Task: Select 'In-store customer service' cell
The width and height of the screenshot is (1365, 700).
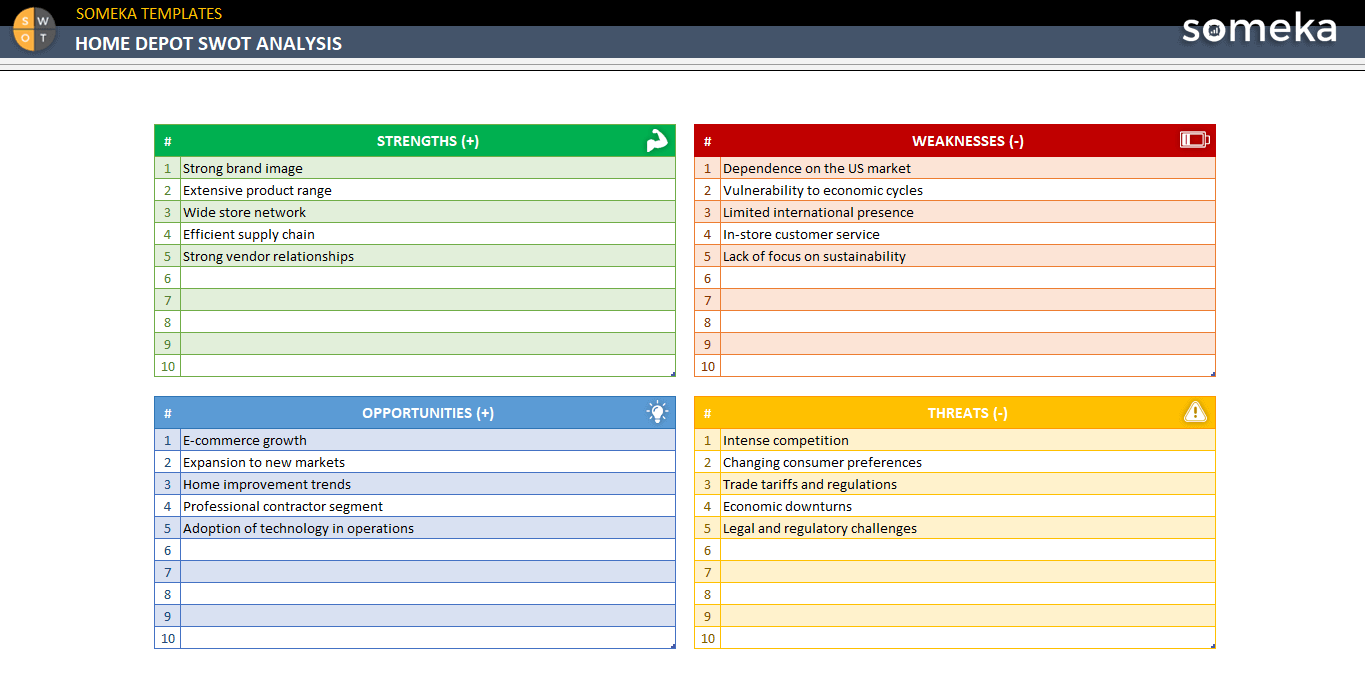Action: pyautogui.click(x=968, y=234)
